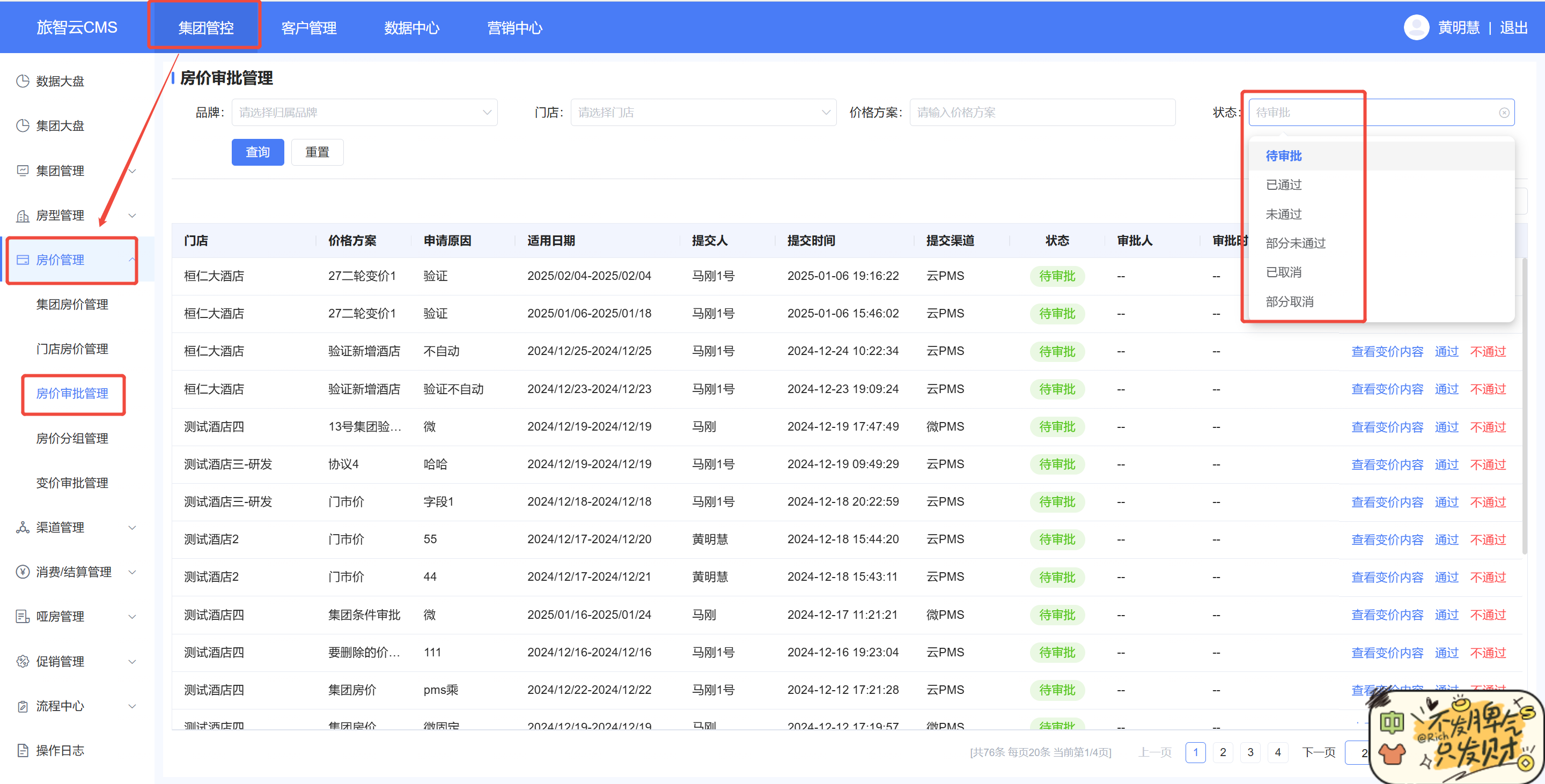This screenshot has height=784, width=1545.
Task: Click 通过 for the 13号集团验 row
Action: 1446,427
